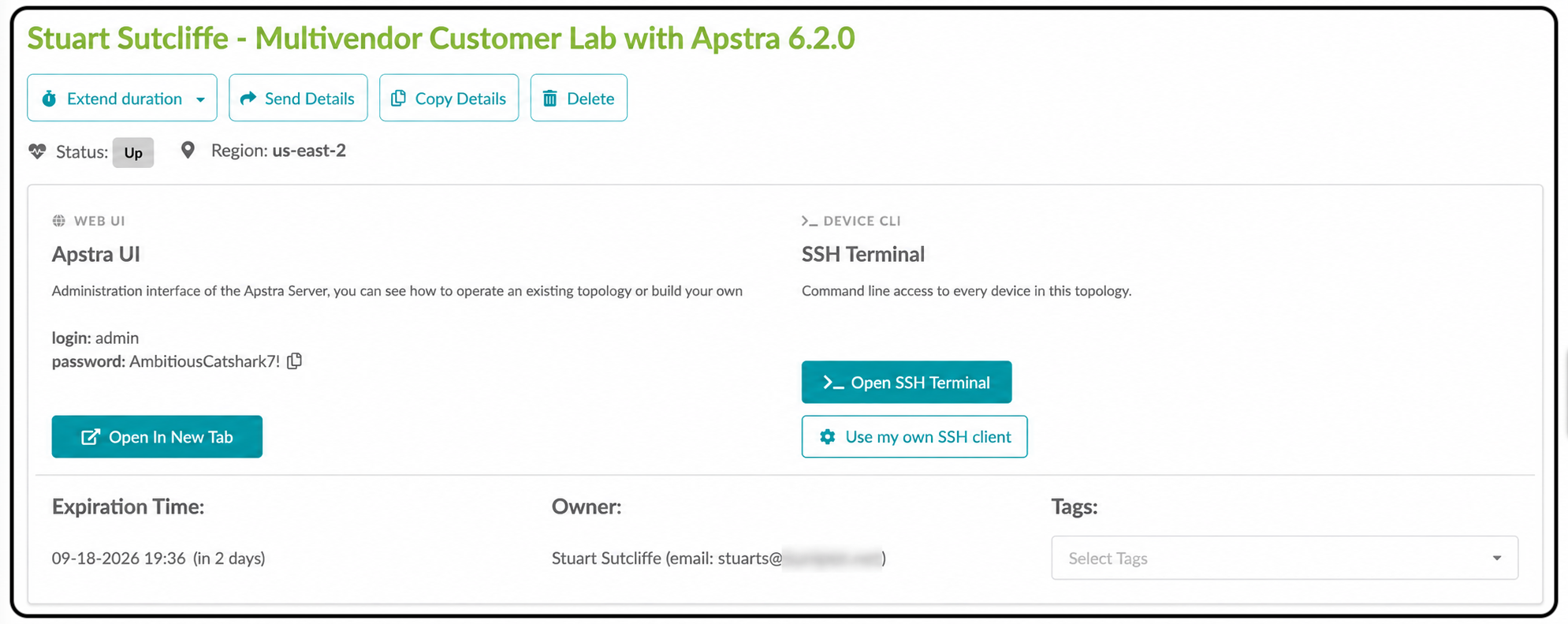The height and width of the screenshot is (624, 1568).
Task: Click the clipboard icon on Copy Details
Action: [398, 98]
